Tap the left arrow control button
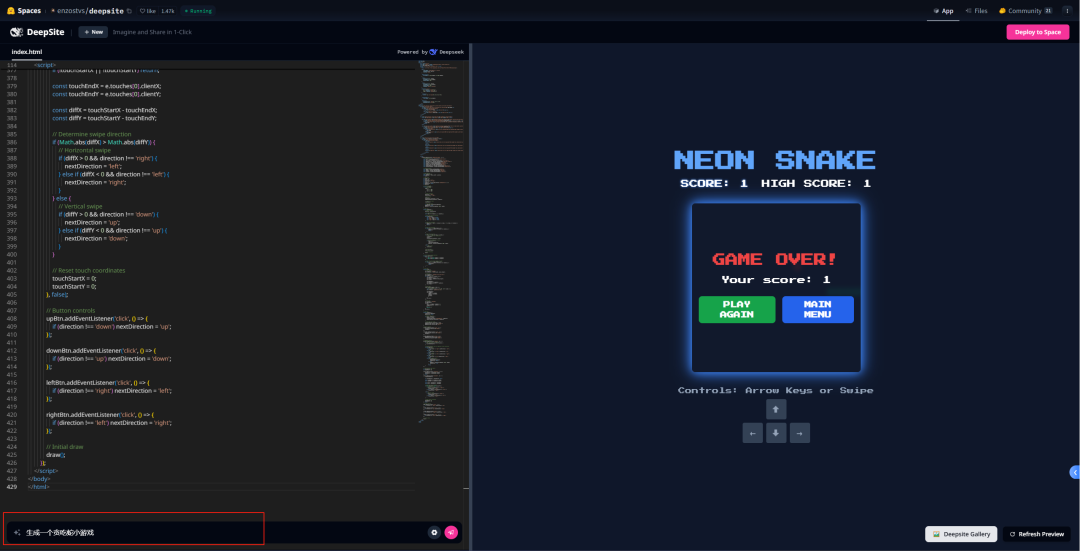 click(x=752, y=433)
